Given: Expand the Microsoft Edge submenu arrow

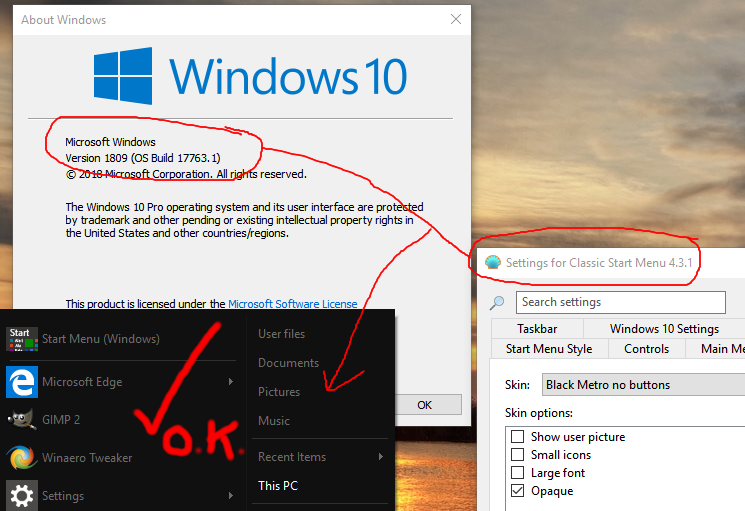Looking at the screenshot, I should (230, 381).
